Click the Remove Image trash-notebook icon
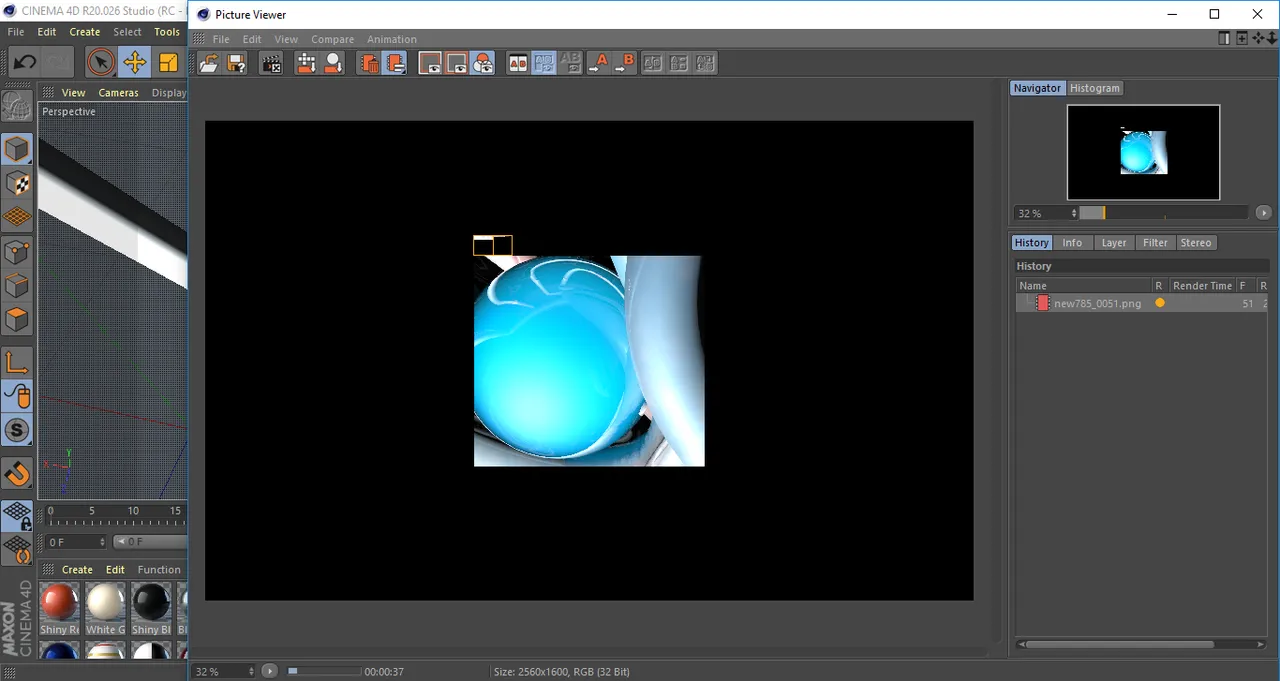The width and height of the screenshot is (1280, 681). (369, 63)
